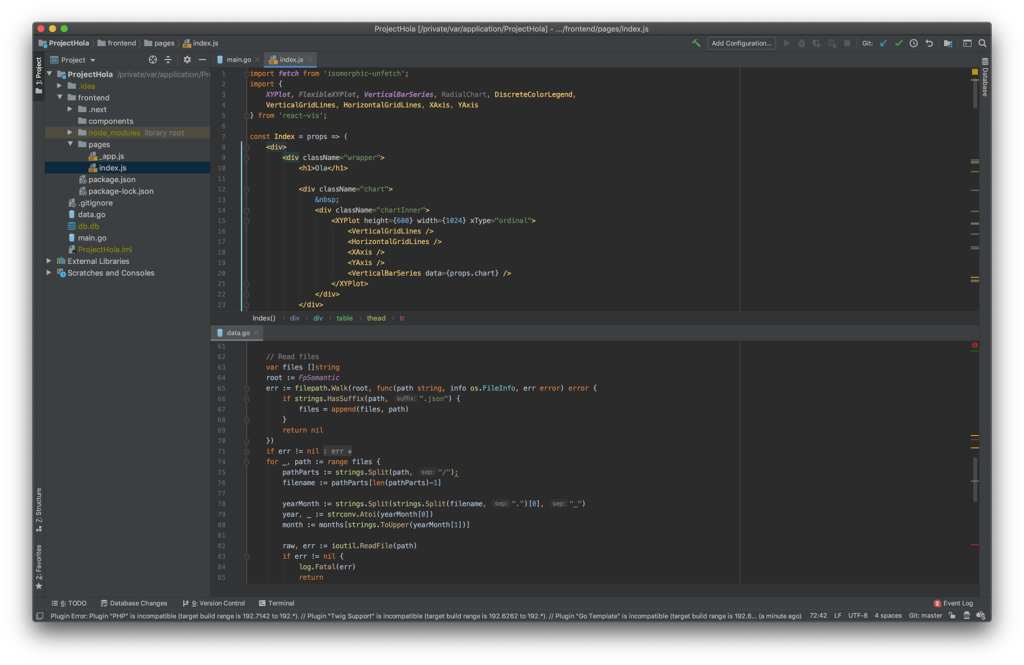This screenshot has width=1024, height=665.
Task: Expand the .idea folder
Action: pos(59,86)
